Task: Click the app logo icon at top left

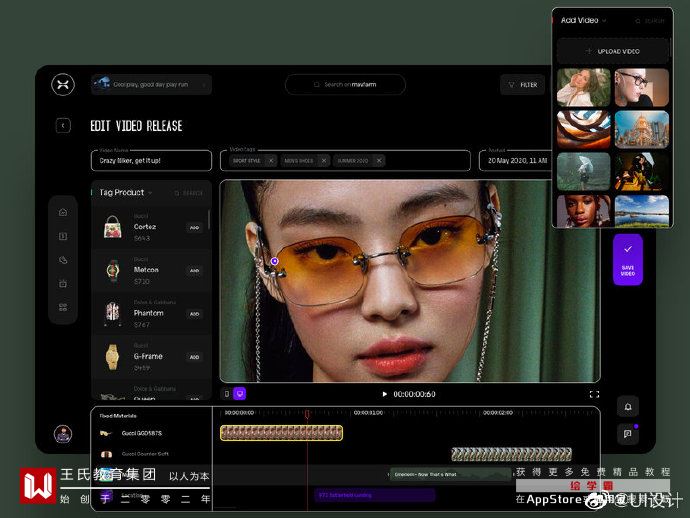Action: pyautogui.click(x=63, y=84)
